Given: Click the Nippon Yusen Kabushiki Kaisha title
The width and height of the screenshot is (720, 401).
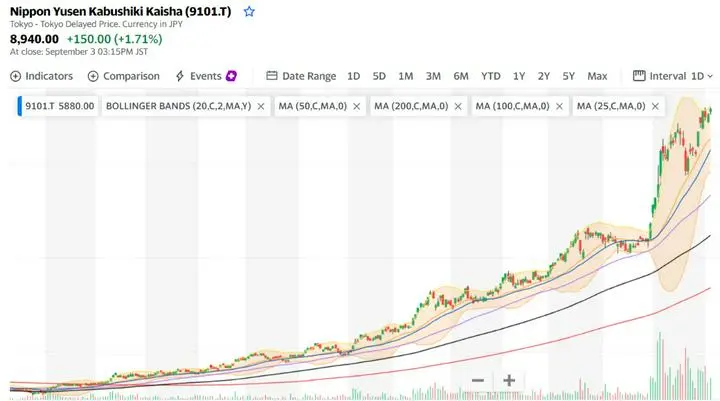Looking at the screenshot, I should coord(121,11).
